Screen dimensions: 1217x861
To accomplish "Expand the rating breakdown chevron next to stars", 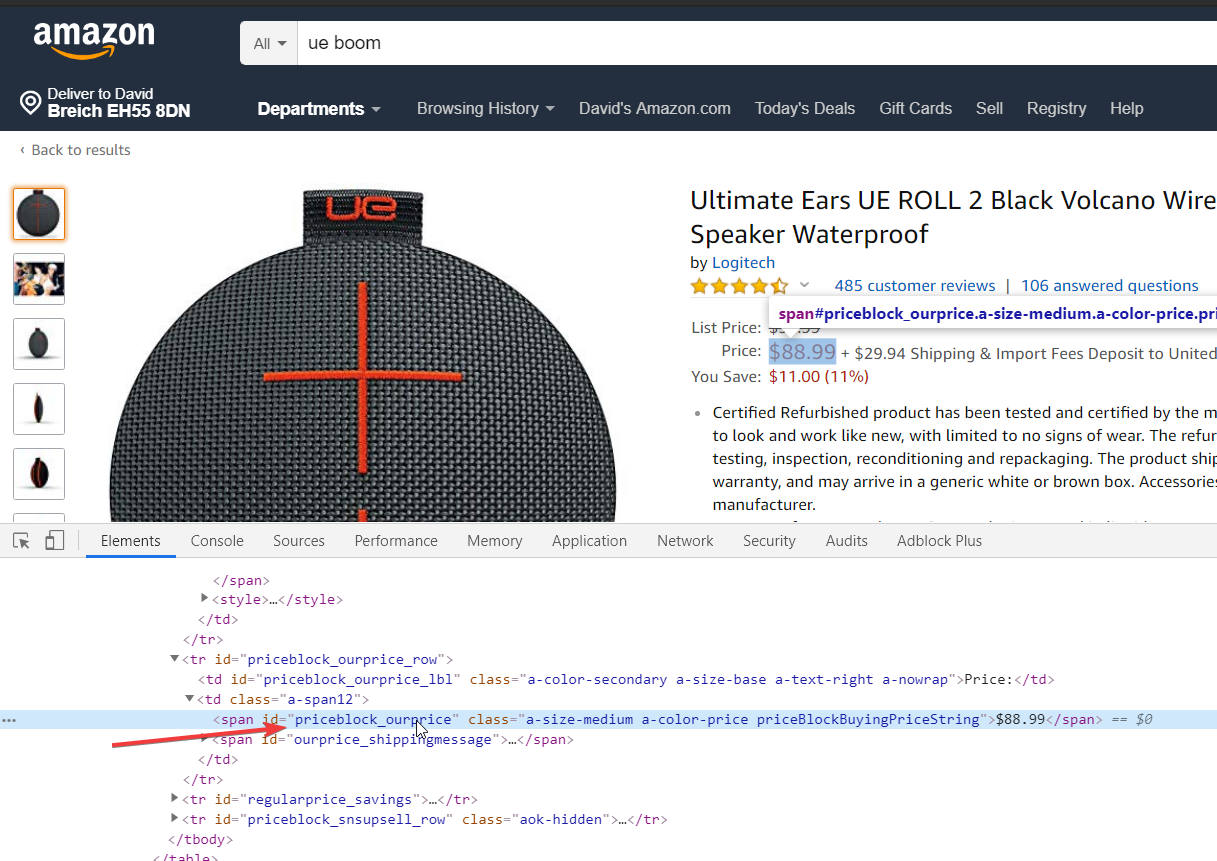I will [x=804, y=286].
